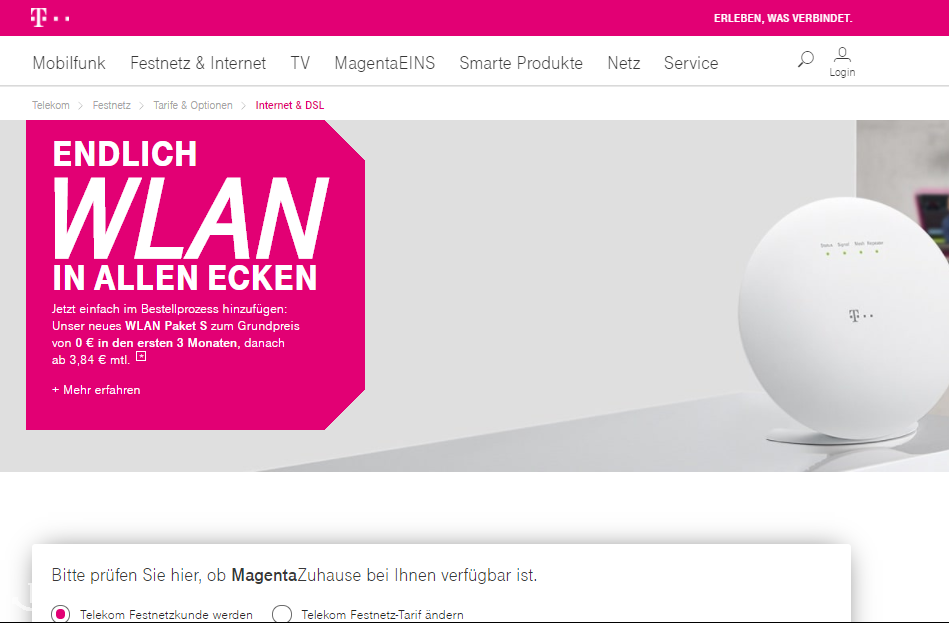Click the Internet & DSL breadcrumb

(x=290, y=105)
